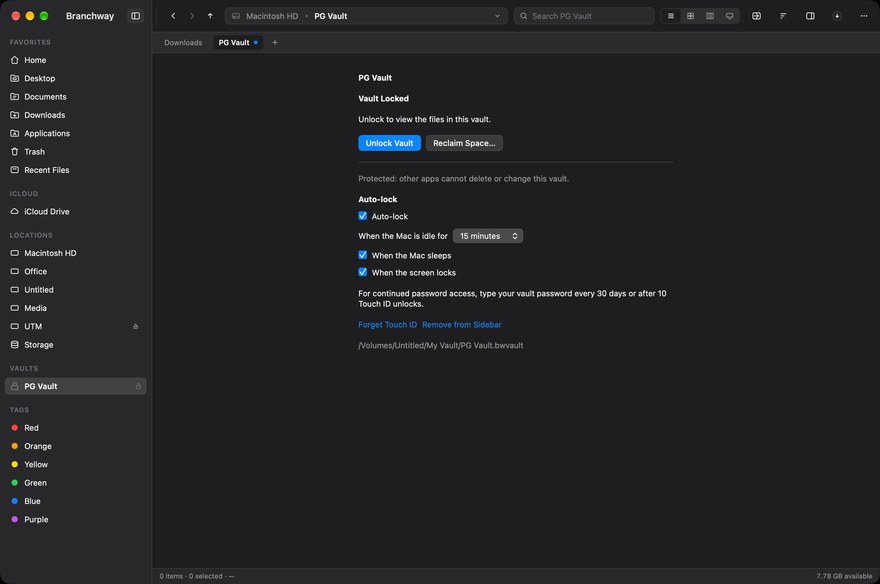The width and height of the screenshot is (880, 584).
Task: Navigate up to the enclosing folder
Action: click(210, 16)
